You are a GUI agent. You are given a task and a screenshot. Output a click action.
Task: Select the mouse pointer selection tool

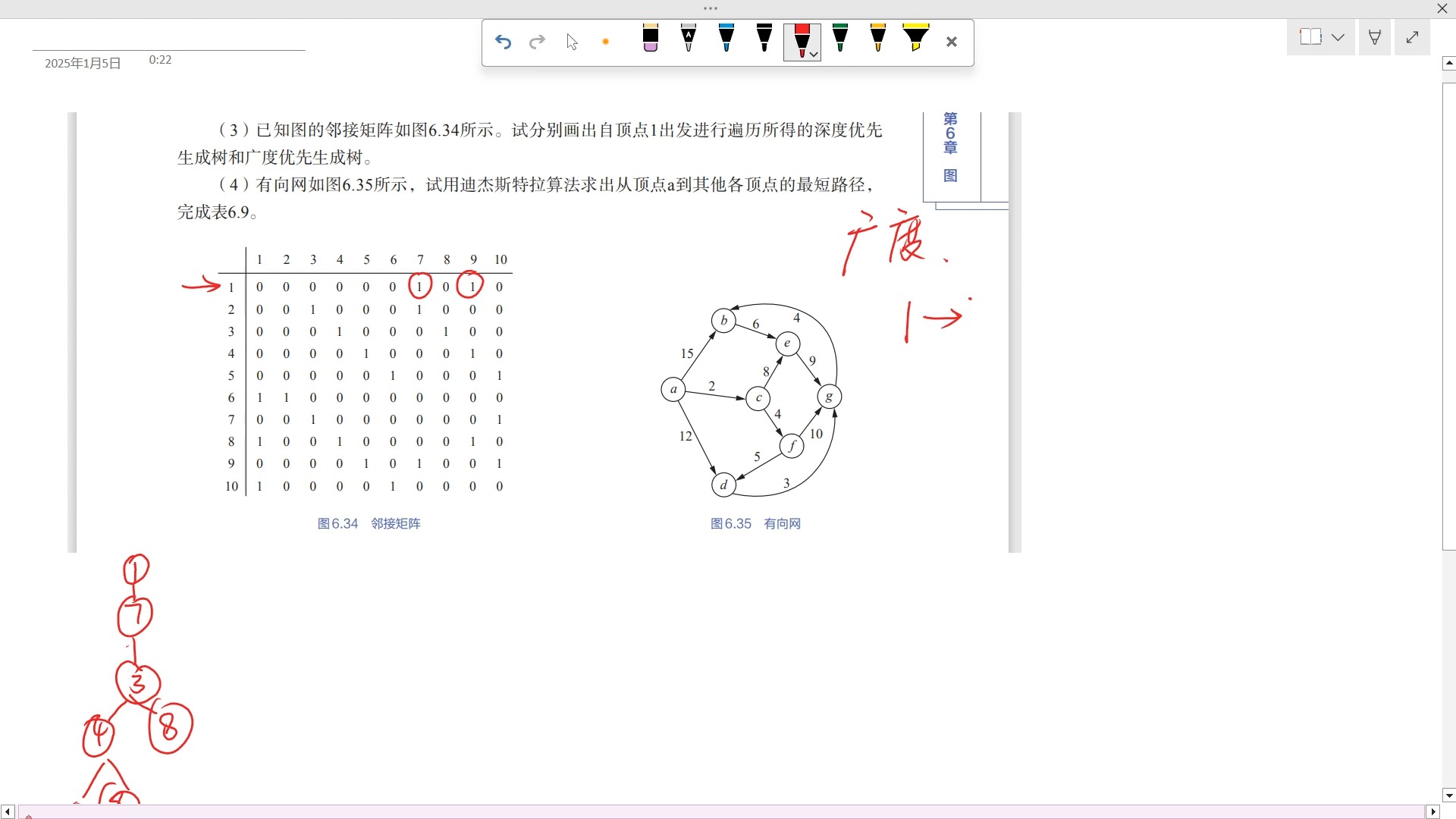click(x=572, y=42)
